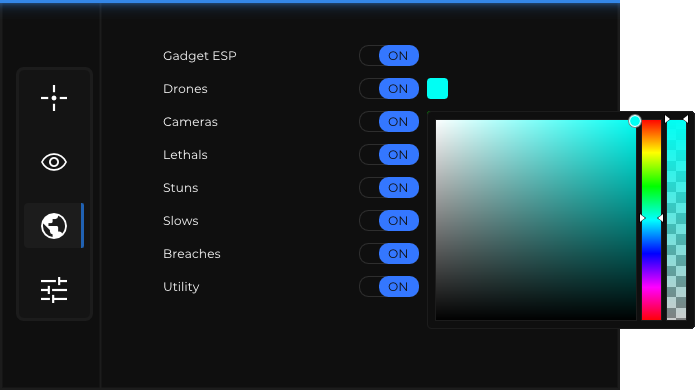Viewport: 695px width, 390px height.
Task: Toggle Utility switch
Action: click(389, 287)
